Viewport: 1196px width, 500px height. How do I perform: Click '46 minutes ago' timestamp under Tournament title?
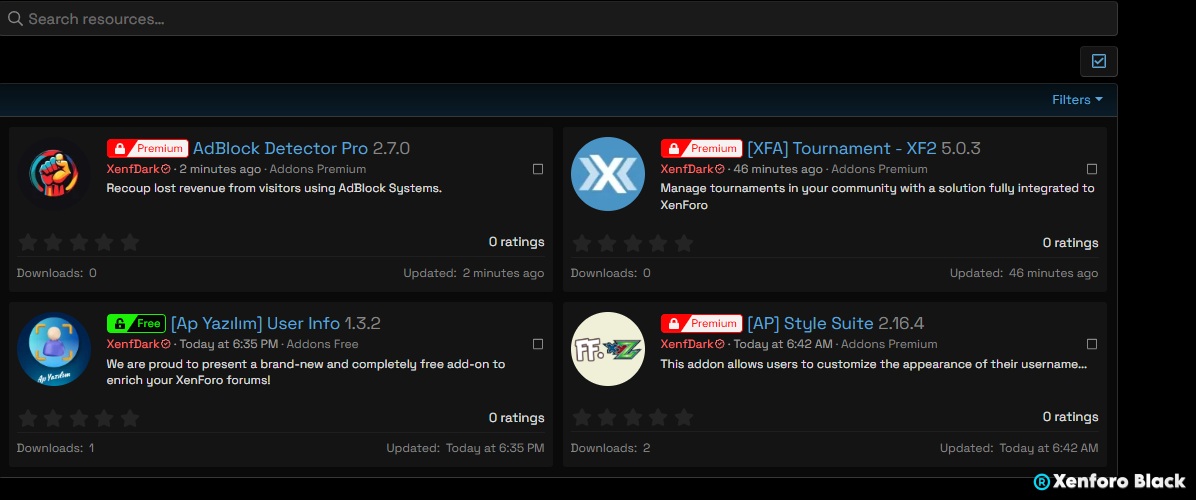point(778,169)
